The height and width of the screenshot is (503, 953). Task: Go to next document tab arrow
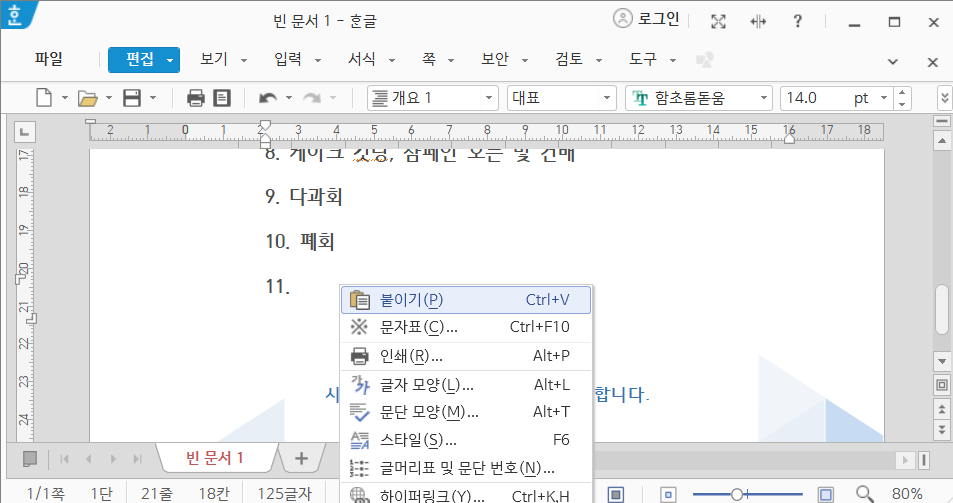(113, 459)
